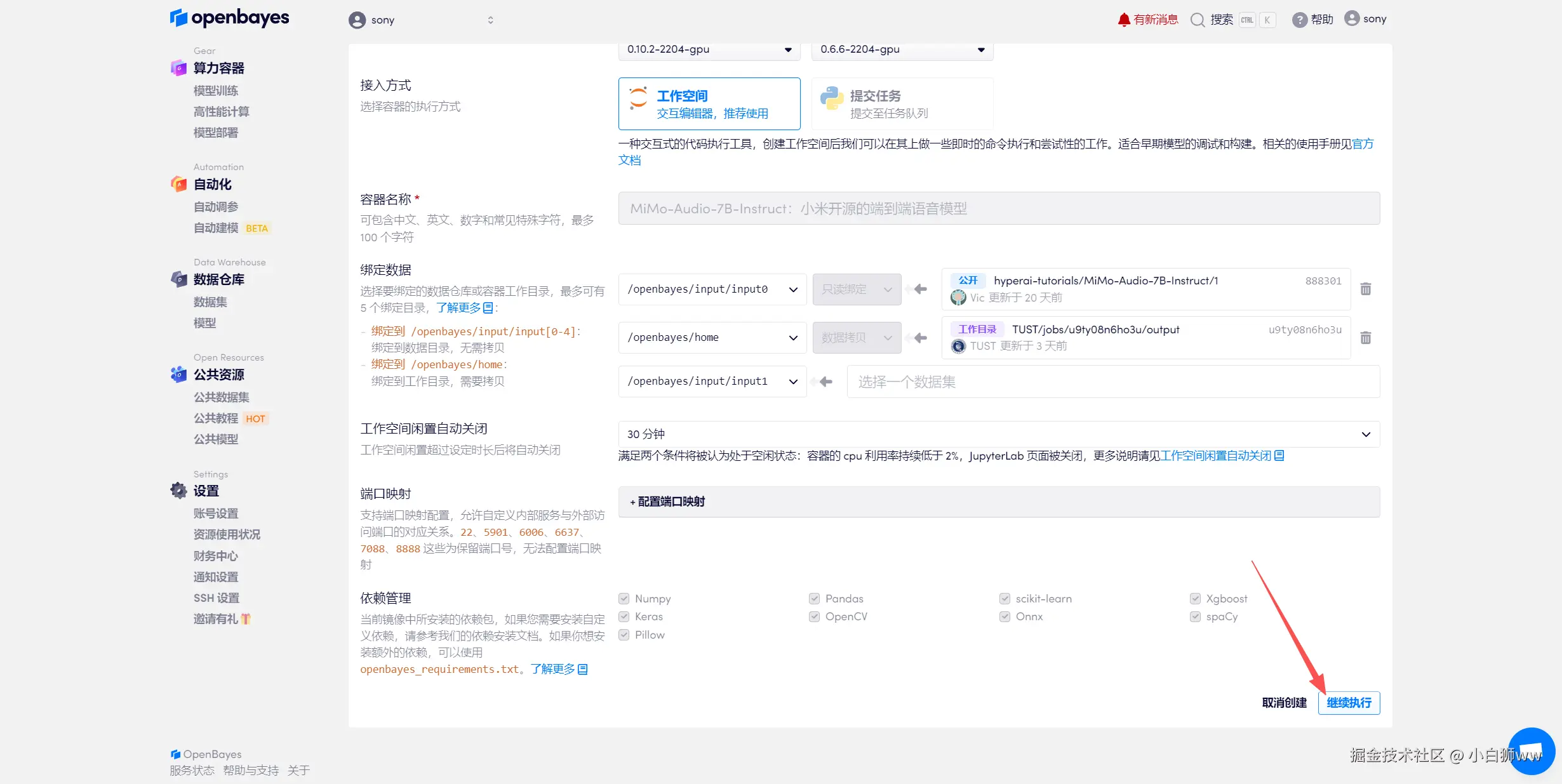The height and width of the screenshot is (784, 1562).
Task: Click the red notification bell icon
Action: point(1124,20)
